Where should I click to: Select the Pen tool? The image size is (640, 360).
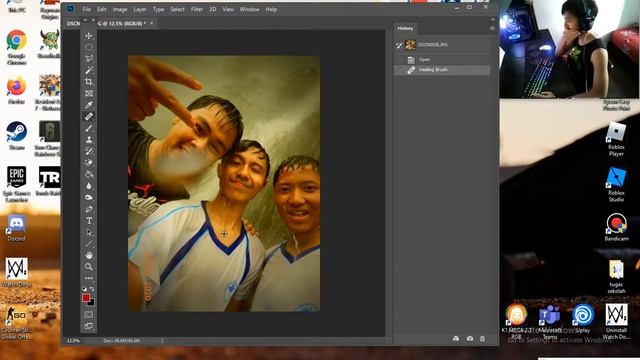pos(89,209)
